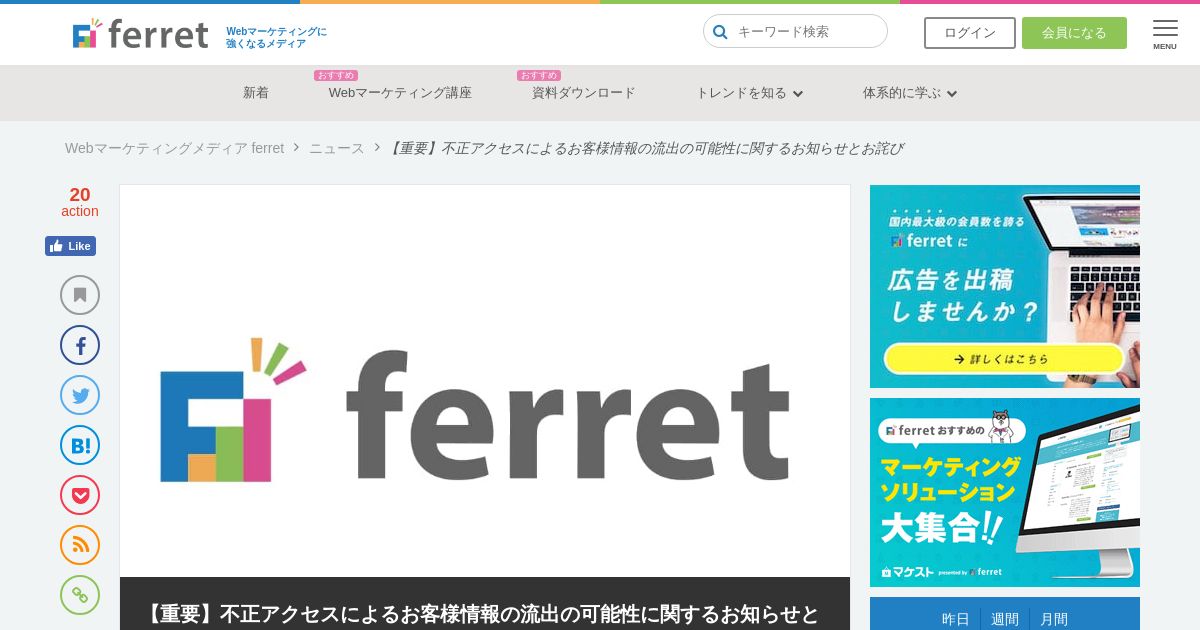1200x630 pixels.
Task: Open the hamburger MENU icon
Action: point(1165,34)
